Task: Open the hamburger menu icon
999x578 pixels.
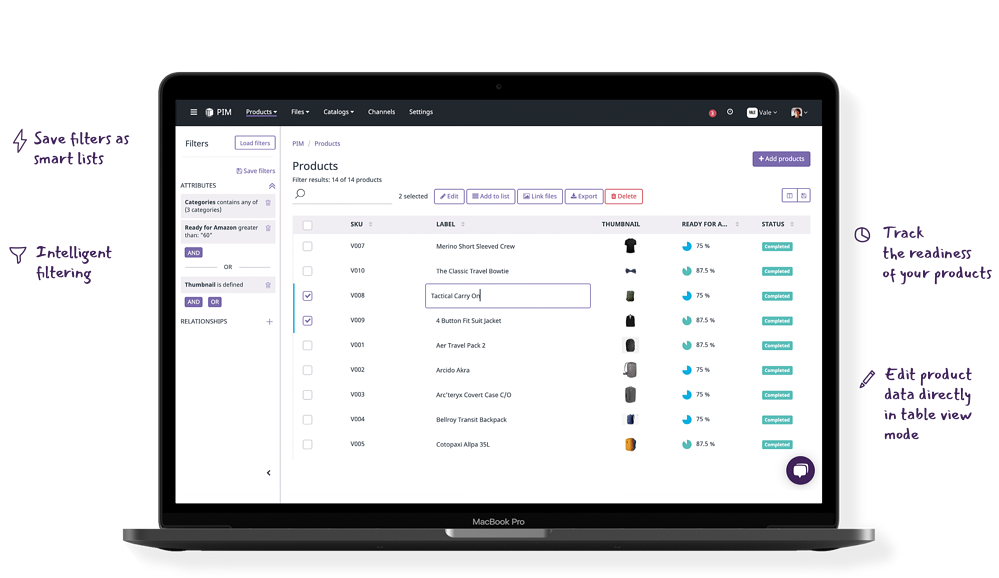Action: 194,112
